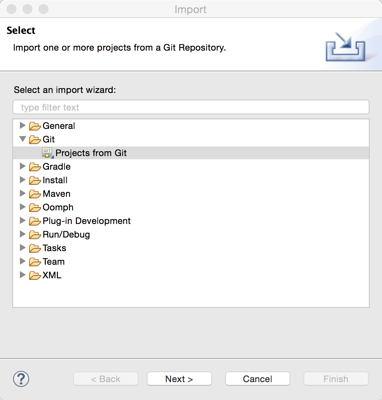Click the import wizard banner icon
382x400 pixels.
(345, 47)
